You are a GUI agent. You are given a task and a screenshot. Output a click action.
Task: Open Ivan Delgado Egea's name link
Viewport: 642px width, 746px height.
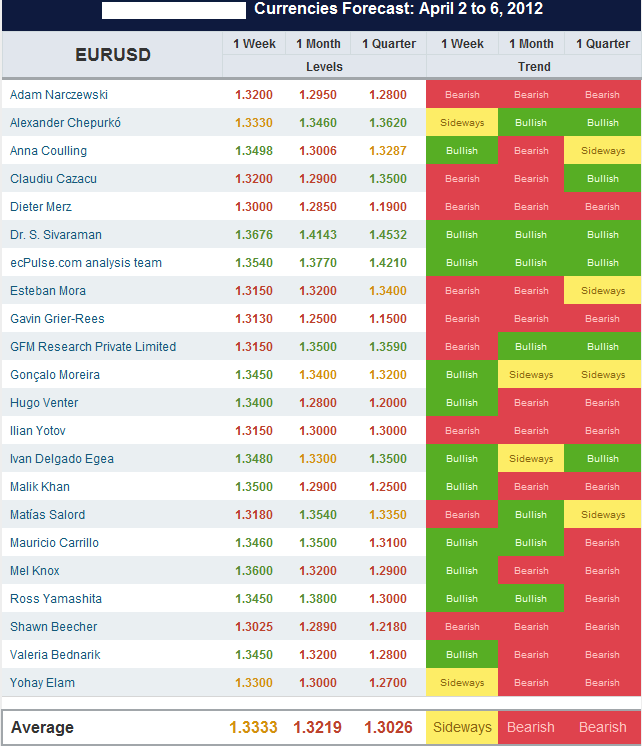pyautogui.click(x=62, y=459)
